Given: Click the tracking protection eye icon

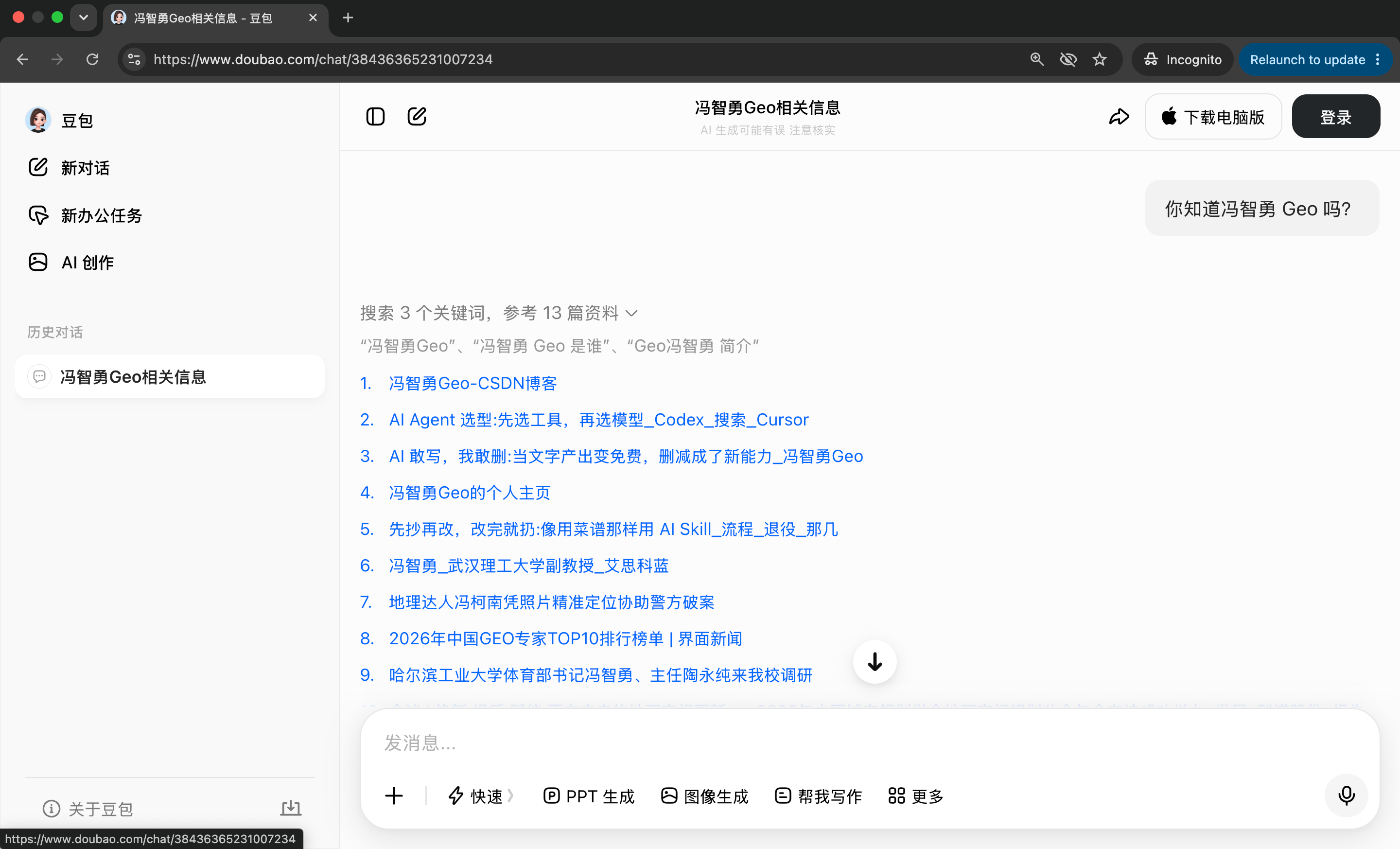Looking at the screenshot, I should (x=1068, y=59).
